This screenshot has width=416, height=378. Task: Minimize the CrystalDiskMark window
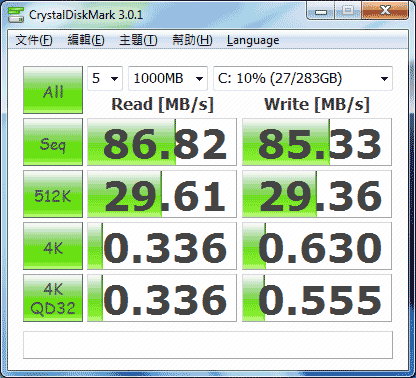321,11
